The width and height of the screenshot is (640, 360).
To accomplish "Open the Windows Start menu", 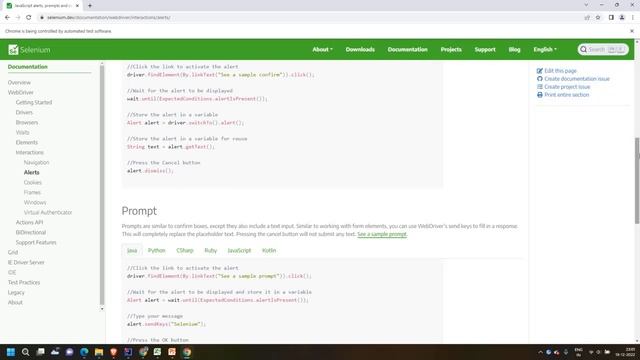I will pyautogui.click(x=11, y=352).
